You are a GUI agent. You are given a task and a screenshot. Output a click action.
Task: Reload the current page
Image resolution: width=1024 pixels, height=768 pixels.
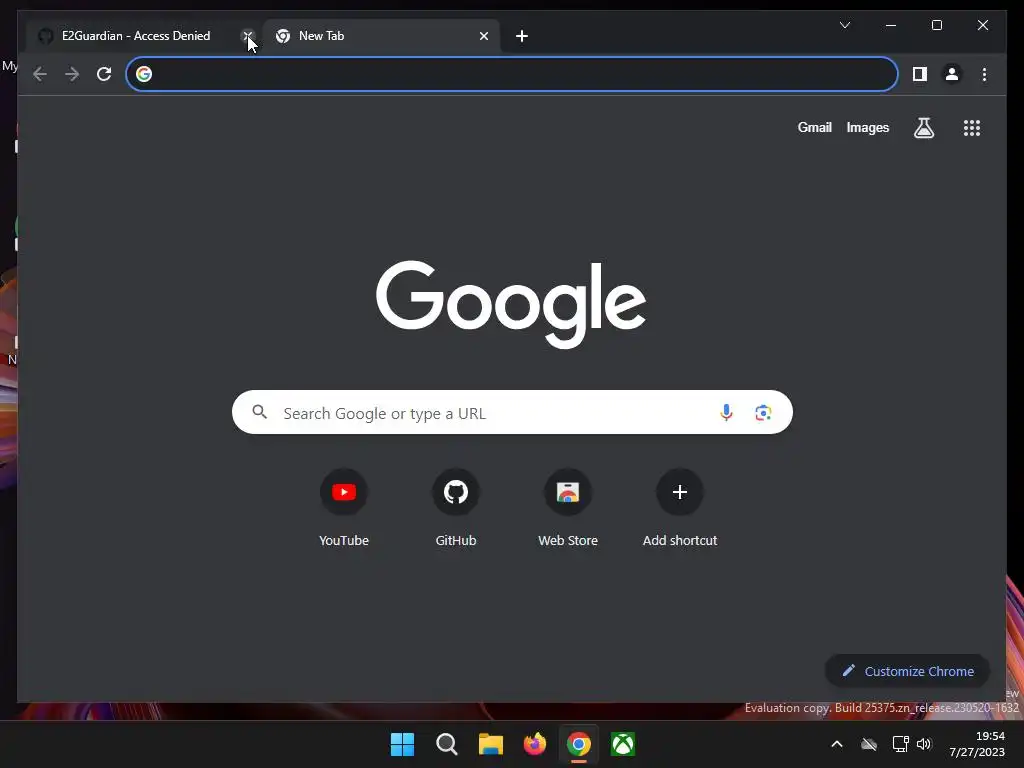[104, 74]
